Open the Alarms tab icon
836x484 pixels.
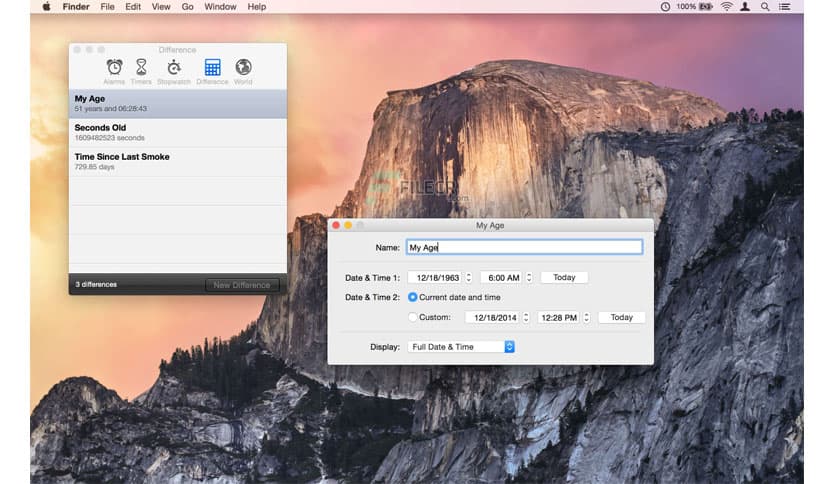pyautogui.click(x=114, y=67)
